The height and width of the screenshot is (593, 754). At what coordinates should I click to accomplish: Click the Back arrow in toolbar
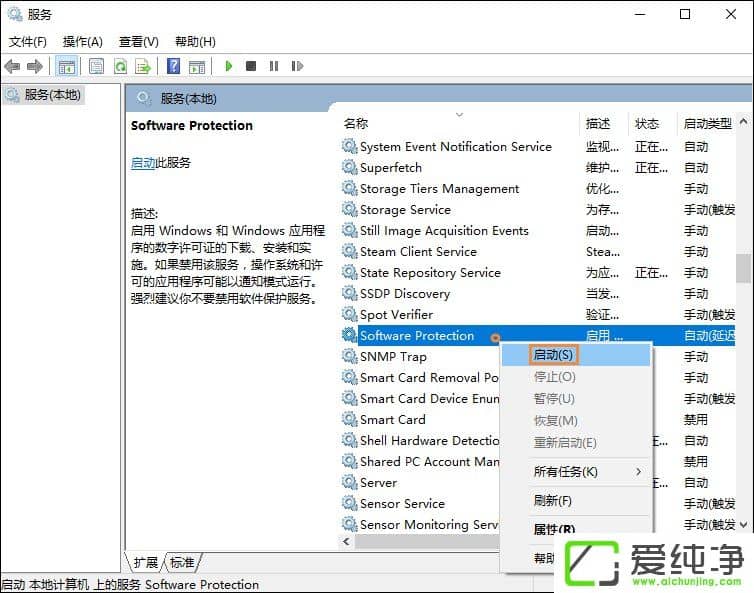(12, 66)
